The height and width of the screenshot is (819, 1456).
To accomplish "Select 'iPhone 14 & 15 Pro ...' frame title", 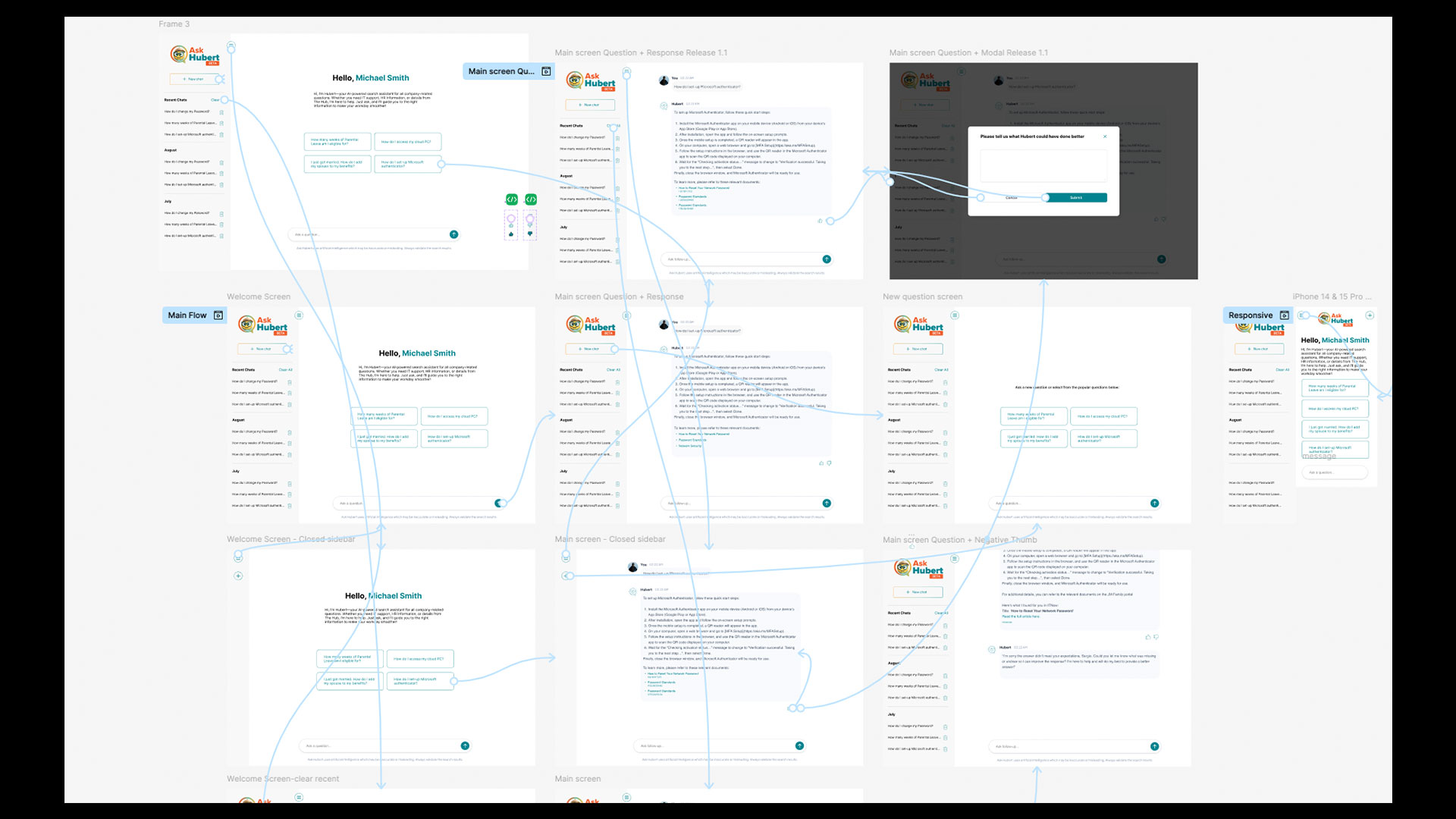I will 1332,297.
